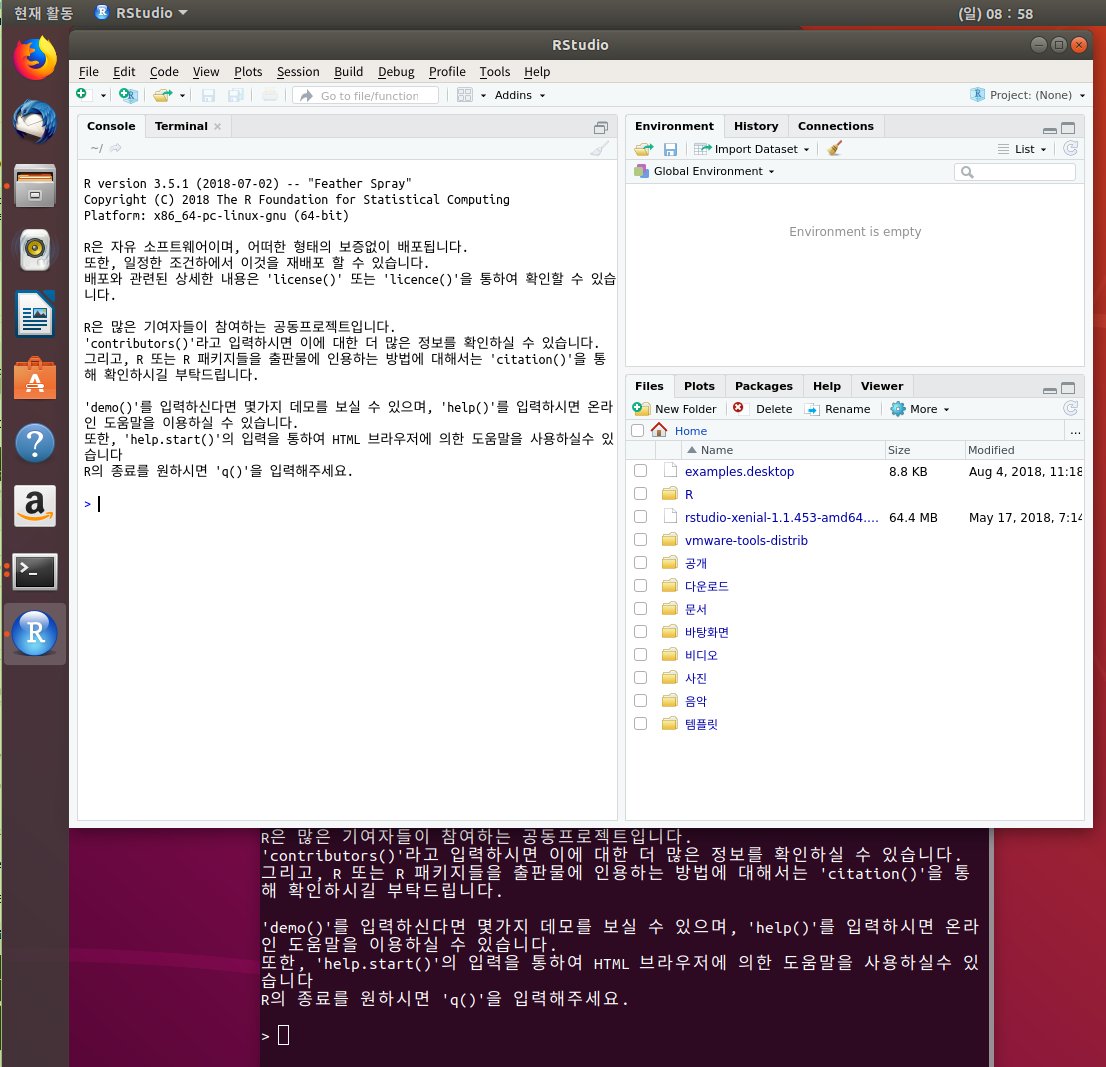The width and height of the screenshot is (1106, 1067).
Task: Check the R folder checkbox
Action: (640, 494)
